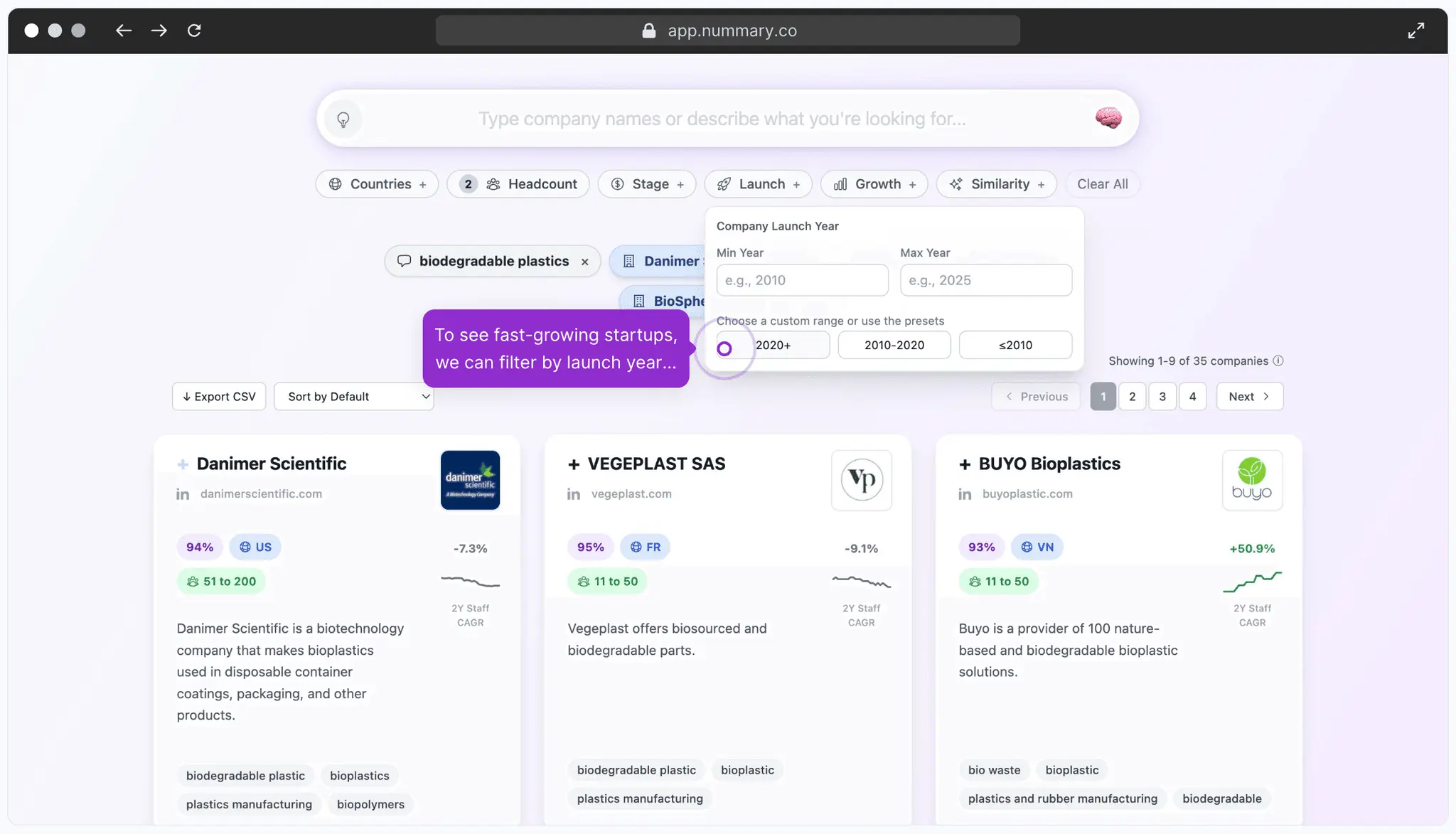Focus the company search box
Viewport: 1456px width, 834px height.
click(x=722, y=119)
